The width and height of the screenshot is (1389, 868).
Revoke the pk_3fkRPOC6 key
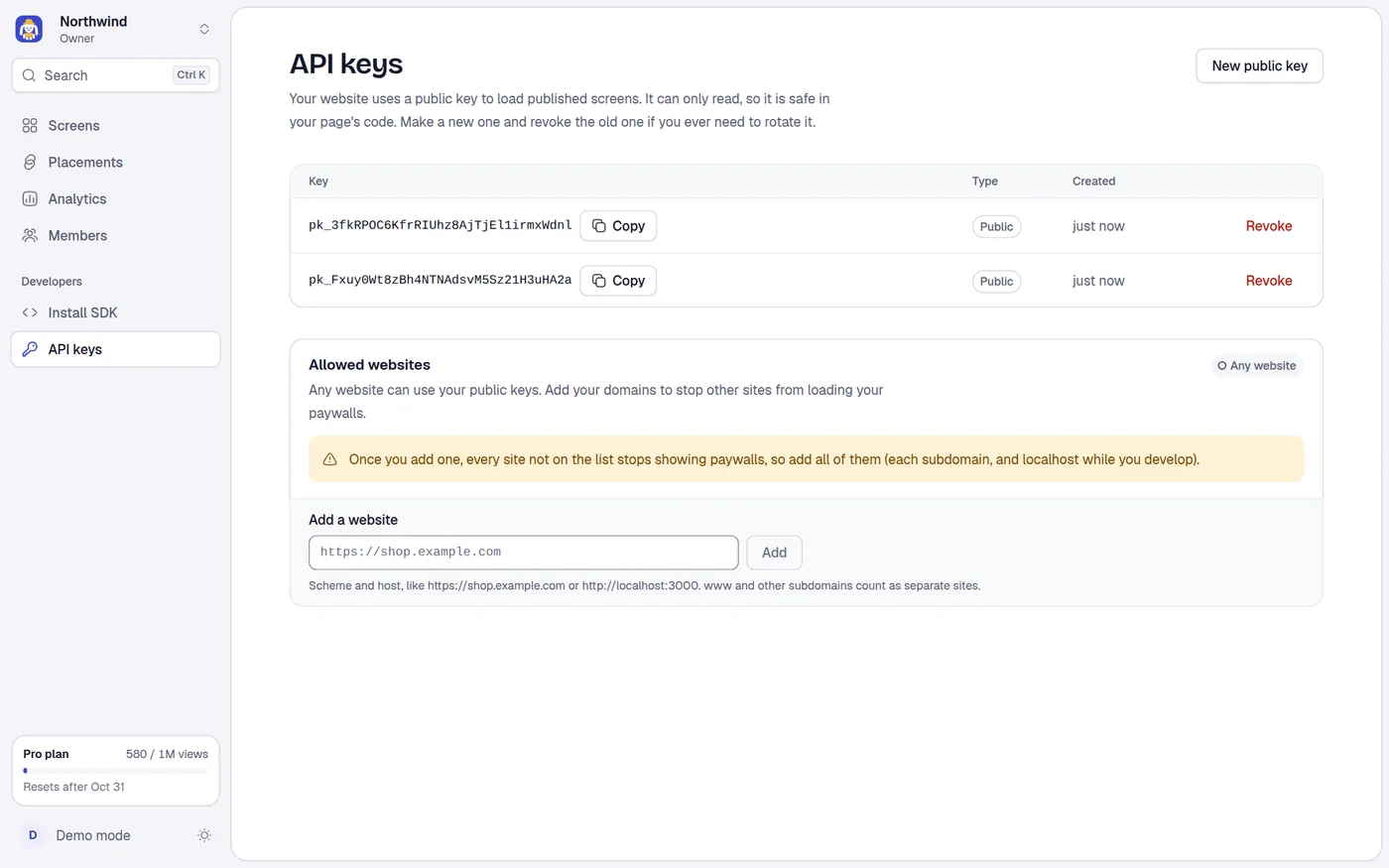click(x=1269, y=226)
